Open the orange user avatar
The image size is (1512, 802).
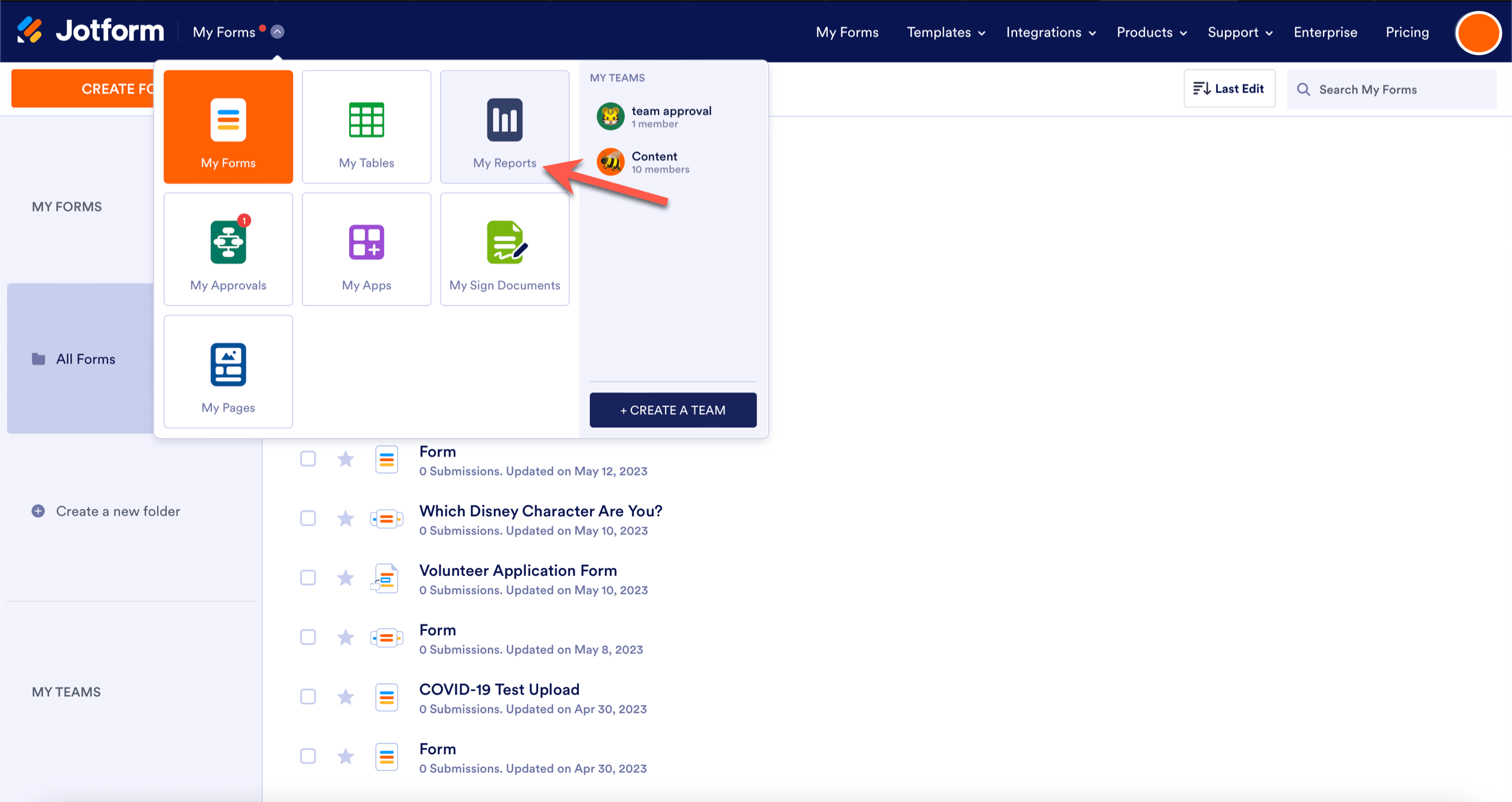tap(1478, 32)
